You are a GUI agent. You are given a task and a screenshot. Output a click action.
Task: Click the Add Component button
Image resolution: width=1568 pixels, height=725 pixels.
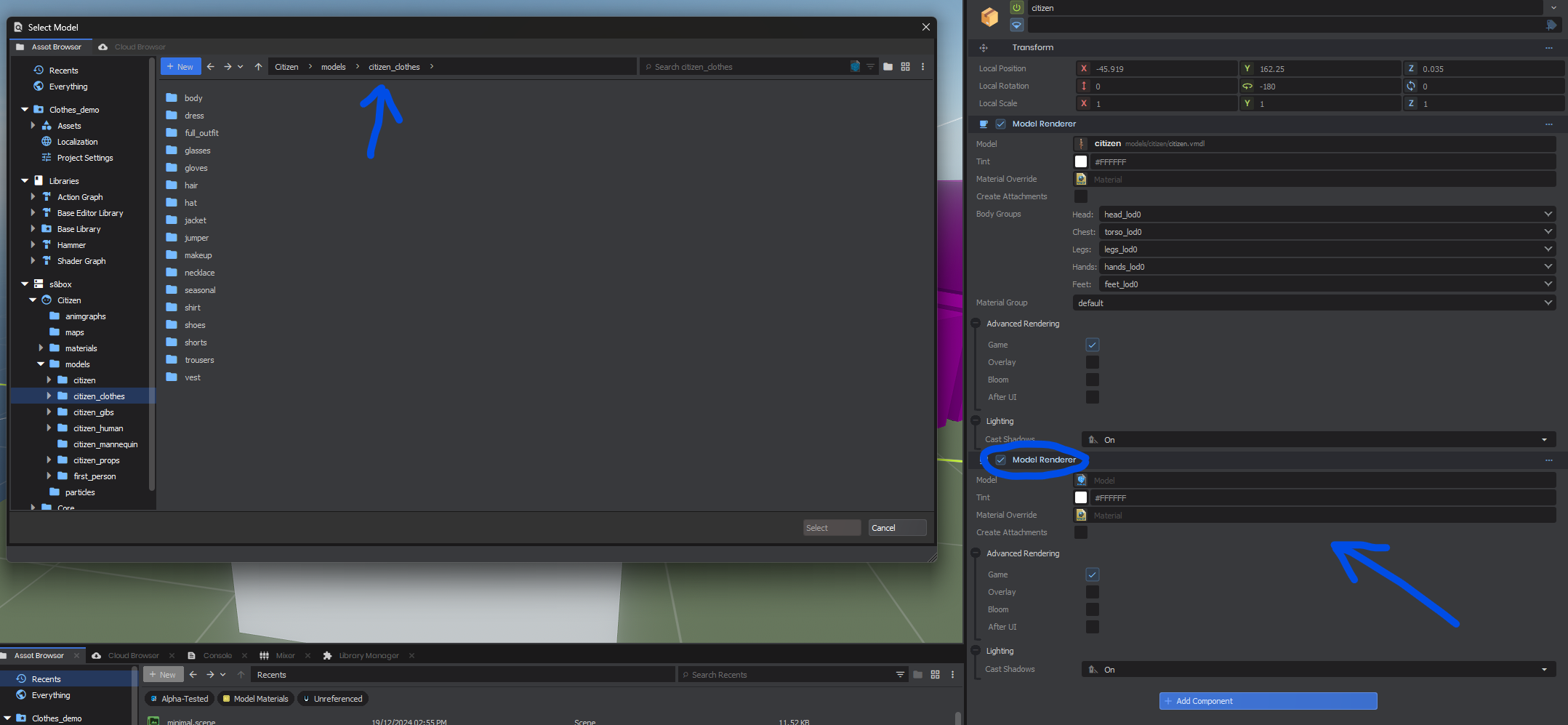point(1268,701)
